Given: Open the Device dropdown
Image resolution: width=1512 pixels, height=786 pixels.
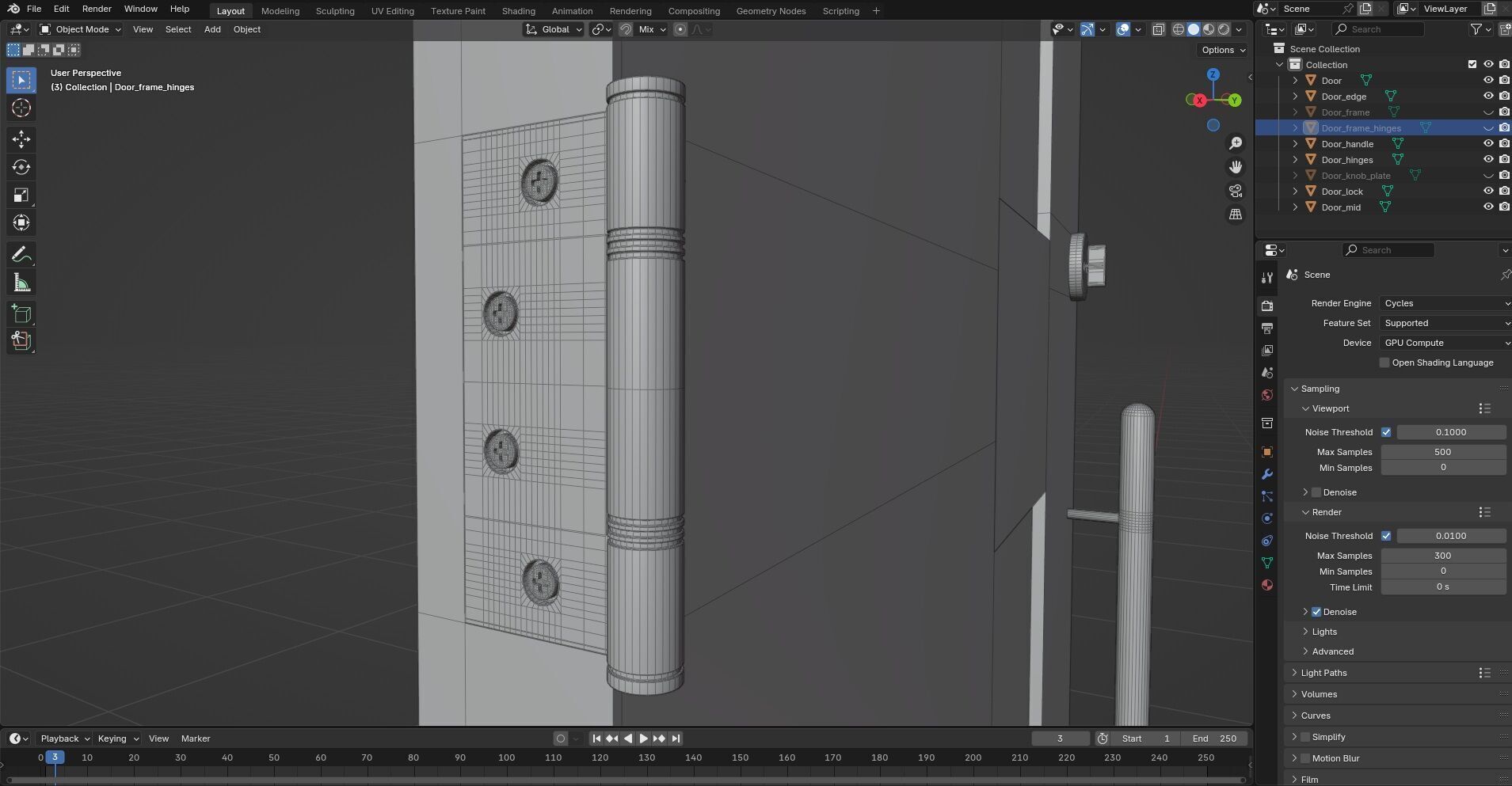Looking at the screenshot, I should [x=1445, y=343].
